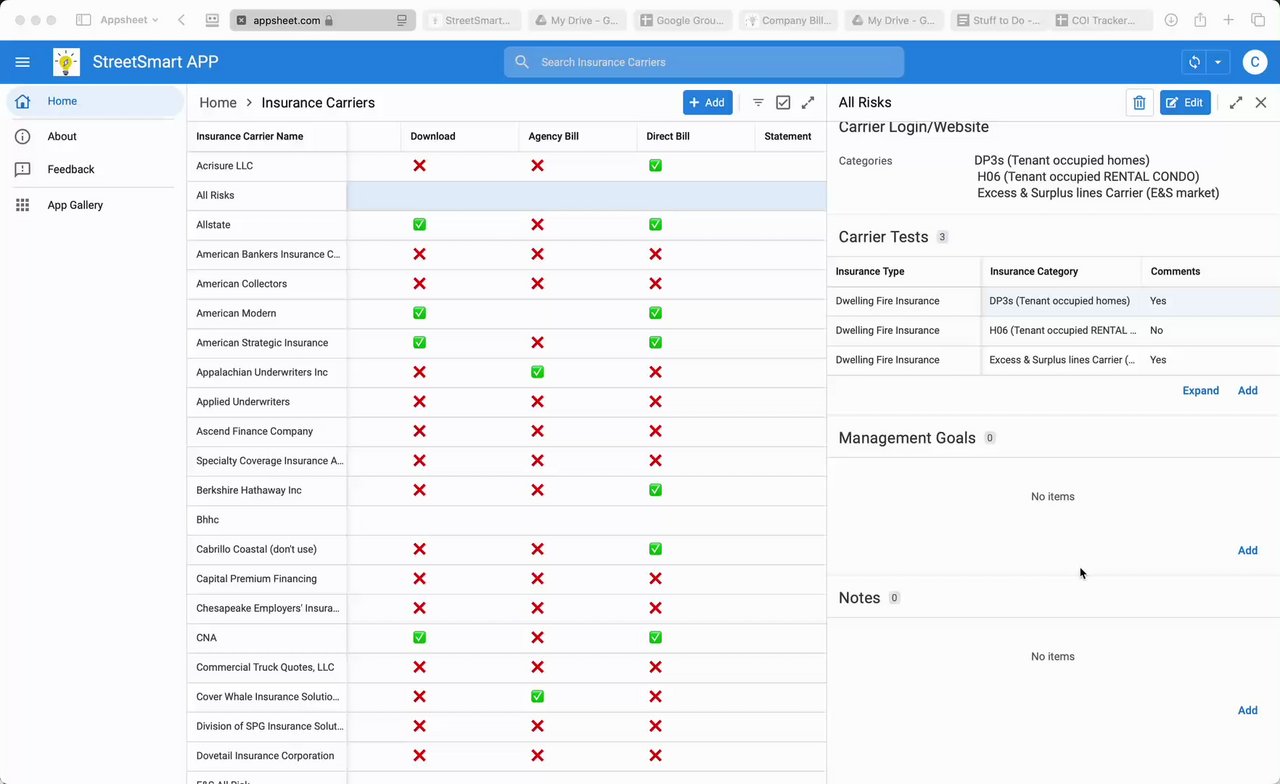Add a new Insurance Carrier
Image resolution: width=1280 pixels, height=784 pixels.
[x=707, y=103]
